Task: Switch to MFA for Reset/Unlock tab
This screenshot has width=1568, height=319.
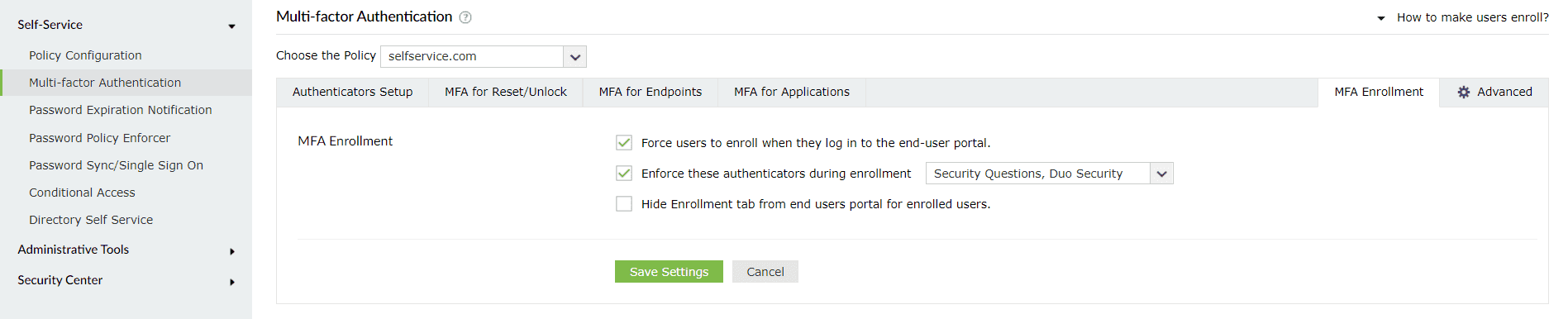Action: coord(506,92)
